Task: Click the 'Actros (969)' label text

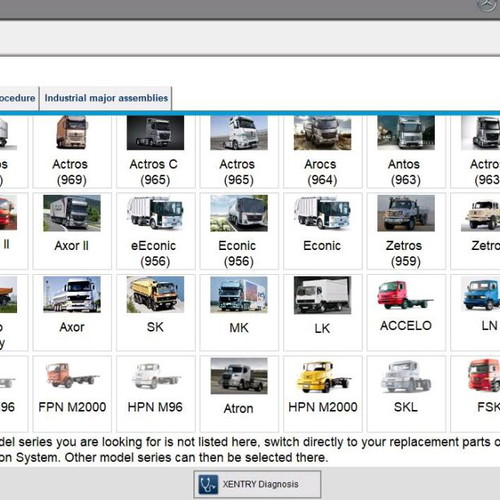Action: point(71,172)
